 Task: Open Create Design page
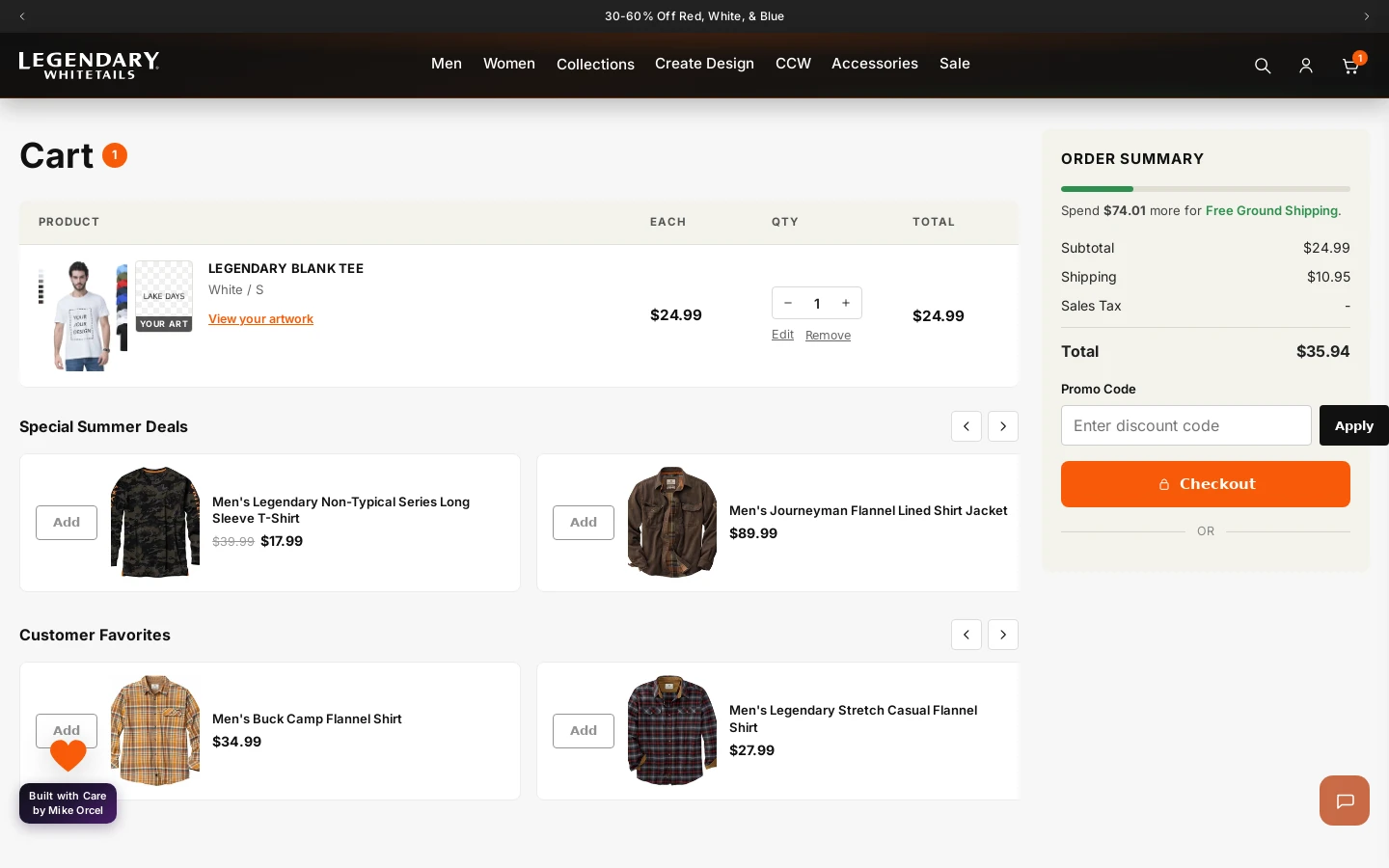coord(704,64)
